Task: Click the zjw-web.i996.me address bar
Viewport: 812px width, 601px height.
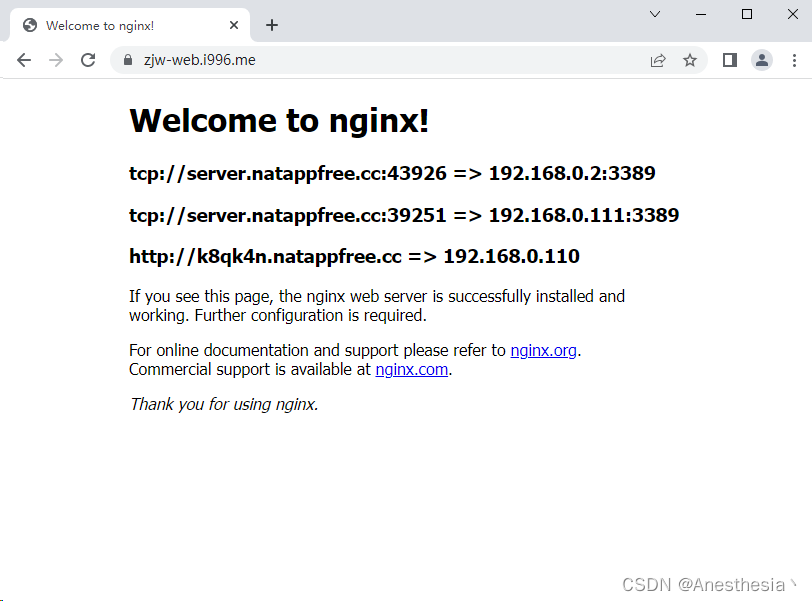Action: pos(200,60)
